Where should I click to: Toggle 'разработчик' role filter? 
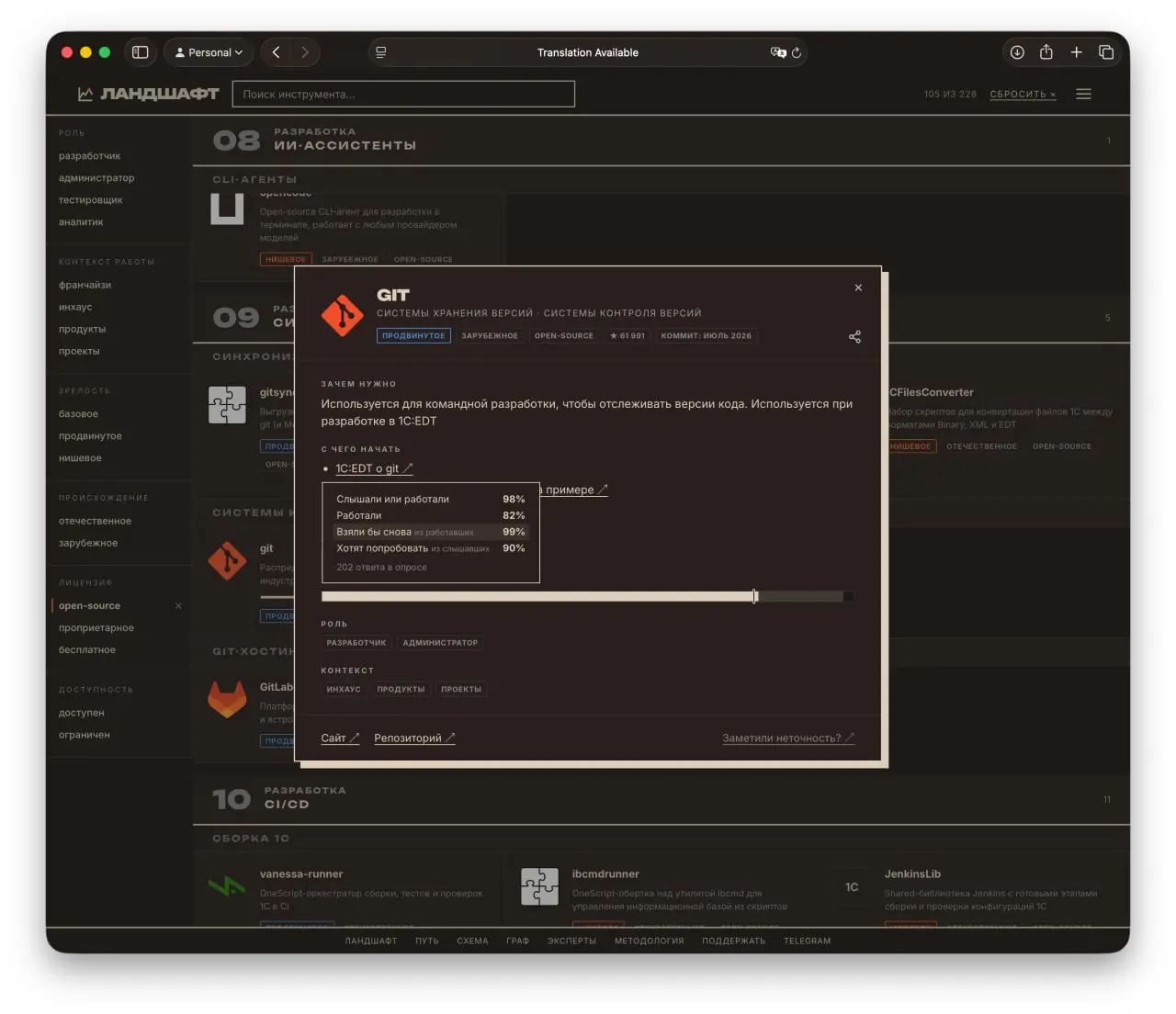coord(90,156)
